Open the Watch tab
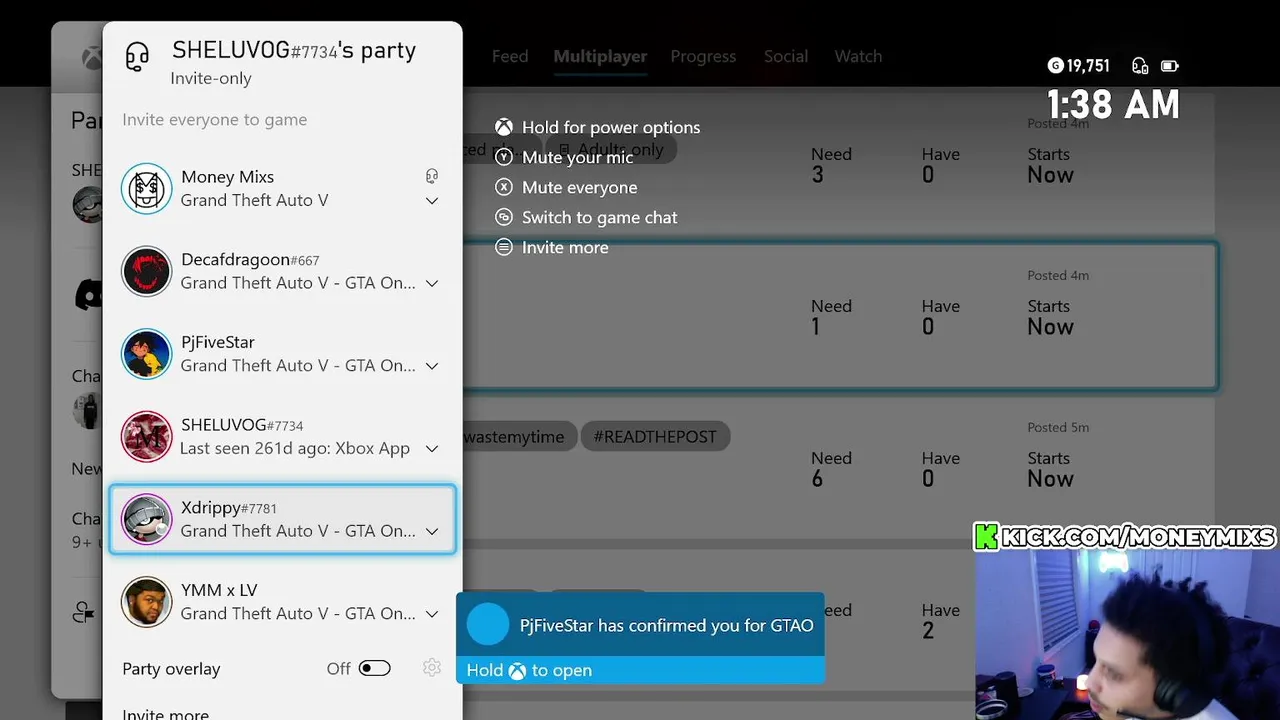 click(x=858, y=56)
